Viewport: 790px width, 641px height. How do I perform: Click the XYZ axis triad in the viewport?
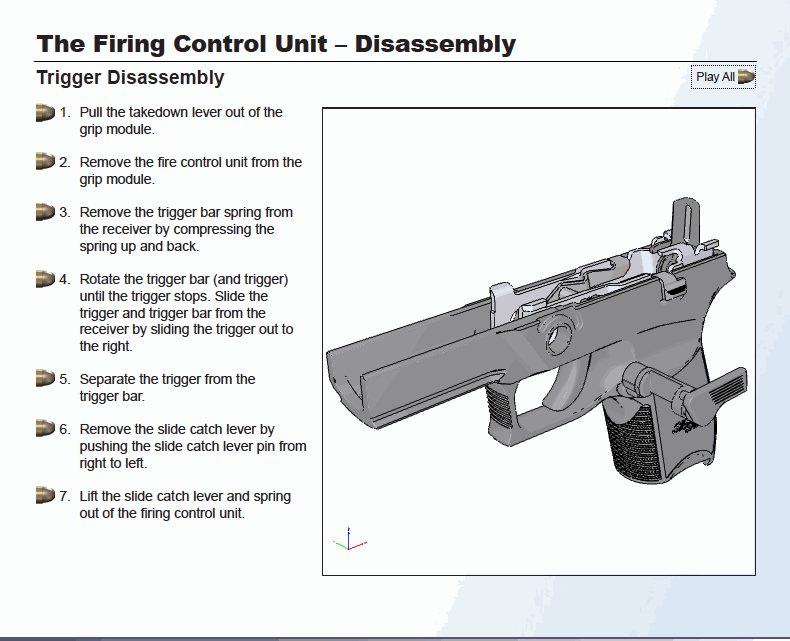[x=348, y=540]
